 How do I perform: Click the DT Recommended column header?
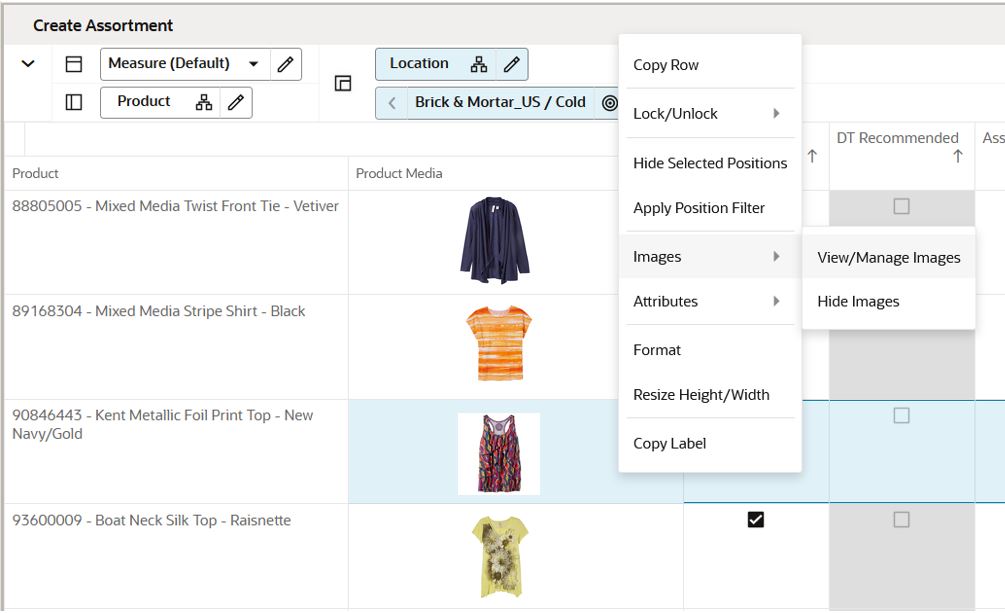(x=897, y=138)
